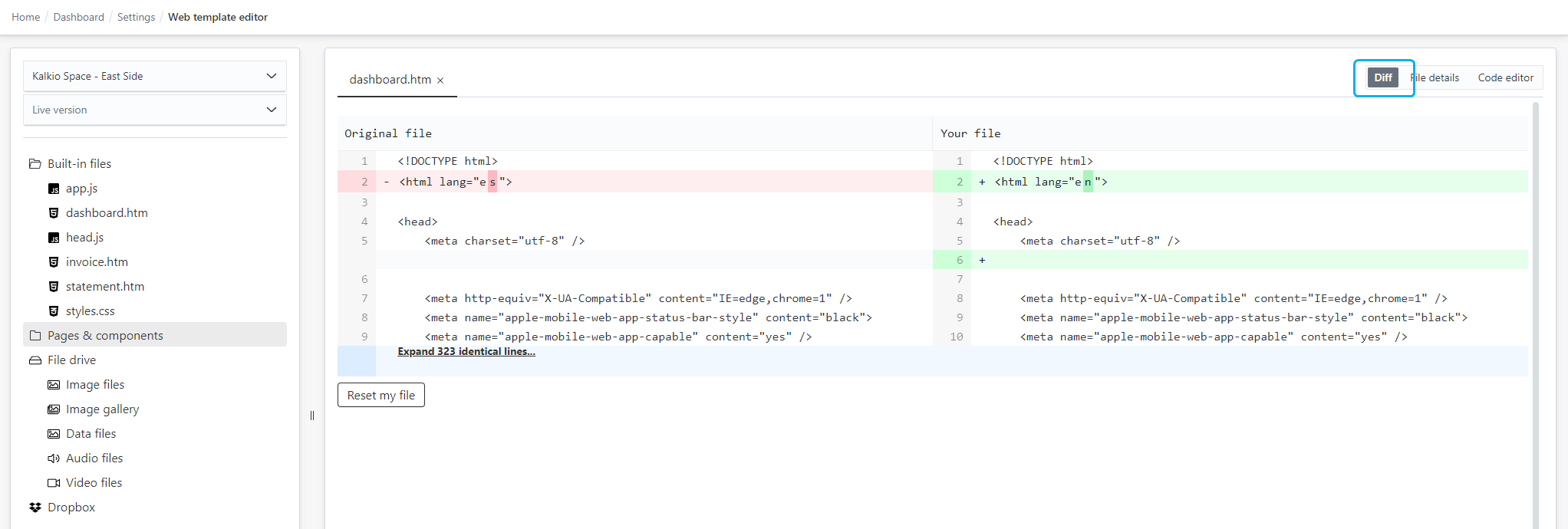Open Image files section

(x=95, y=385)
